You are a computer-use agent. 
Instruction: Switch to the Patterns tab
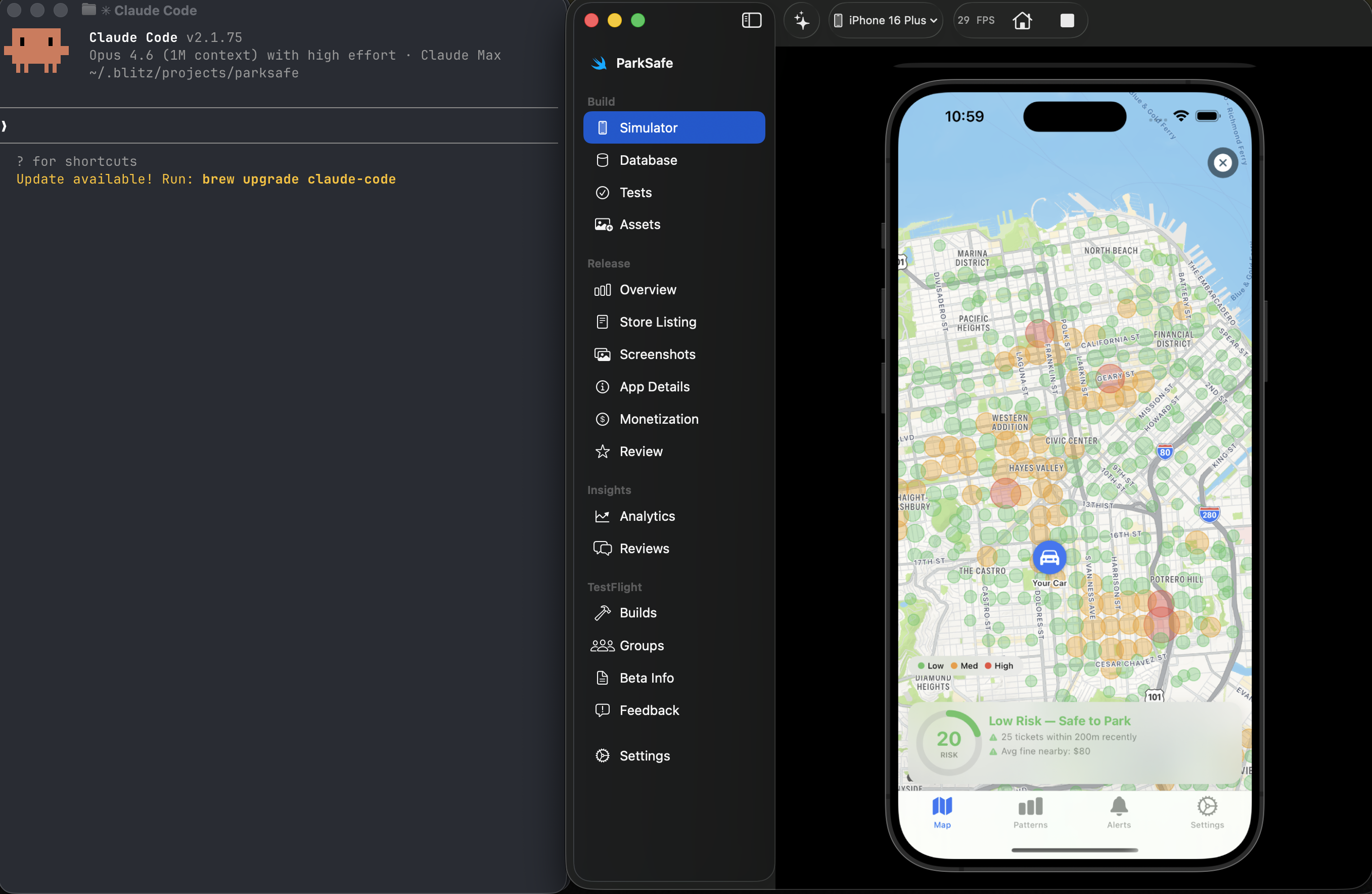pyautogui.click(x=1030, y=813)
